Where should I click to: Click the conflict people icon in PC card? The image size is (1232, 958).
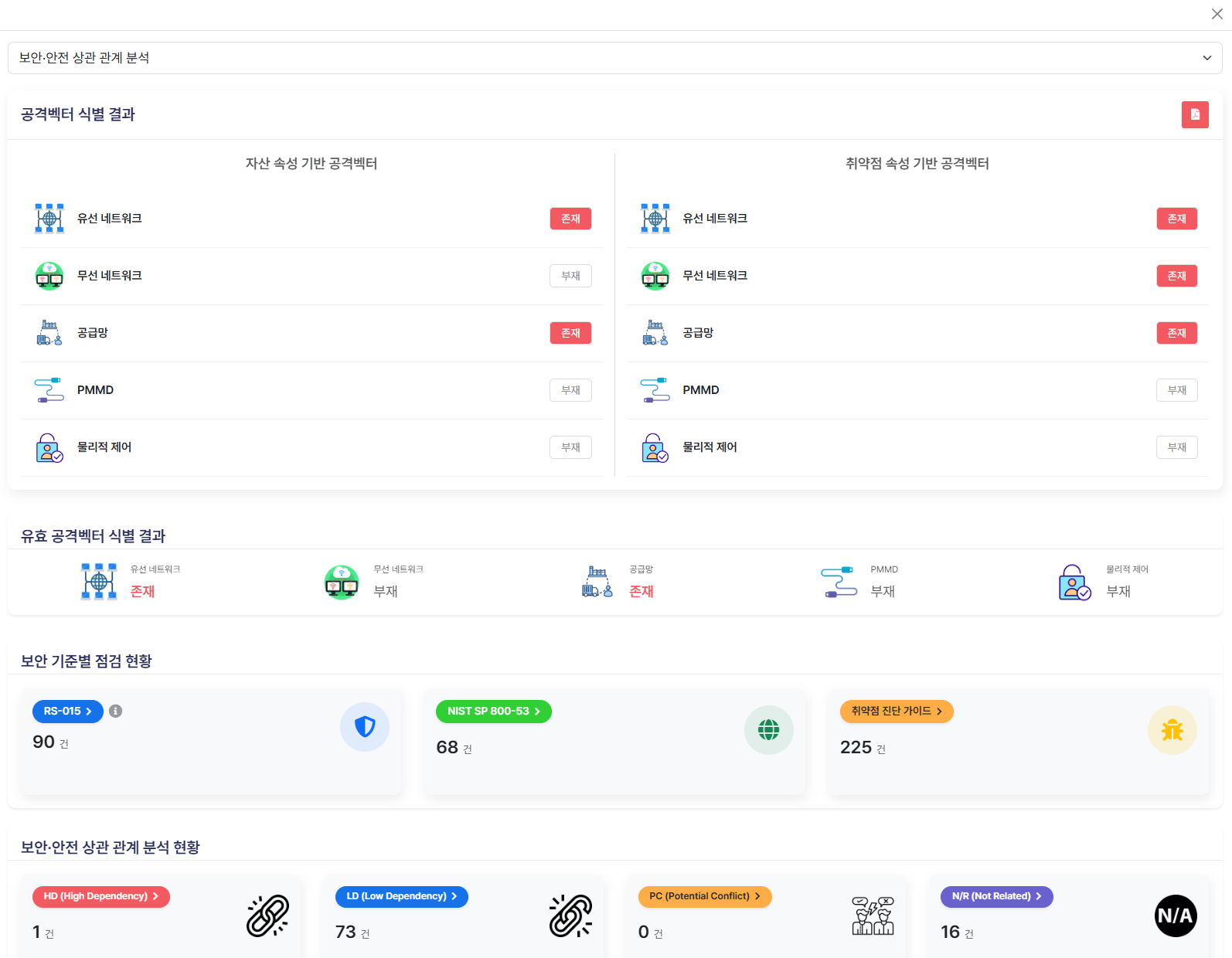tap(873, 916)
